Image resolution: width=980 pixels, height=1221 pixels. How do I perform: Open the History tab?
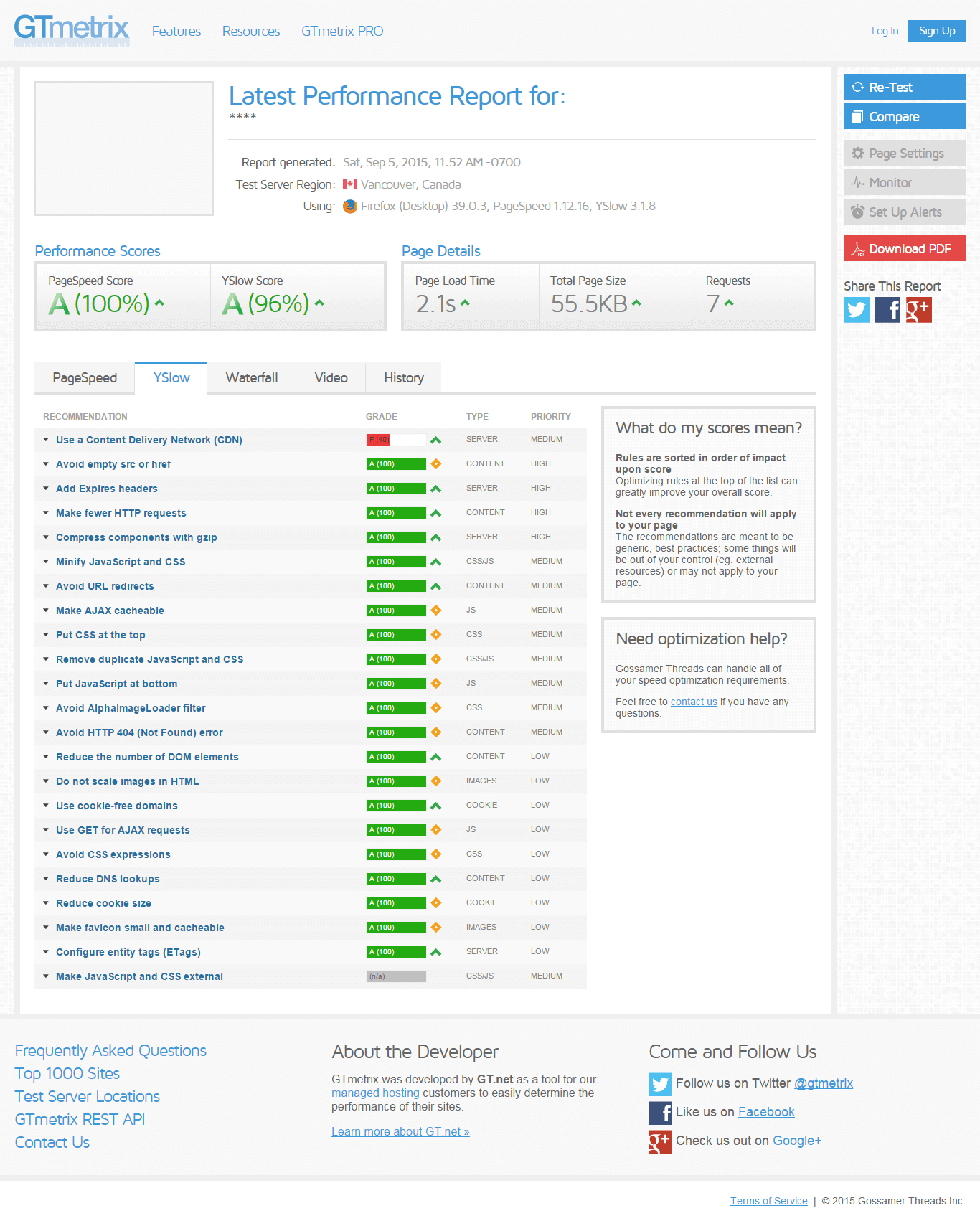(404, 378)
